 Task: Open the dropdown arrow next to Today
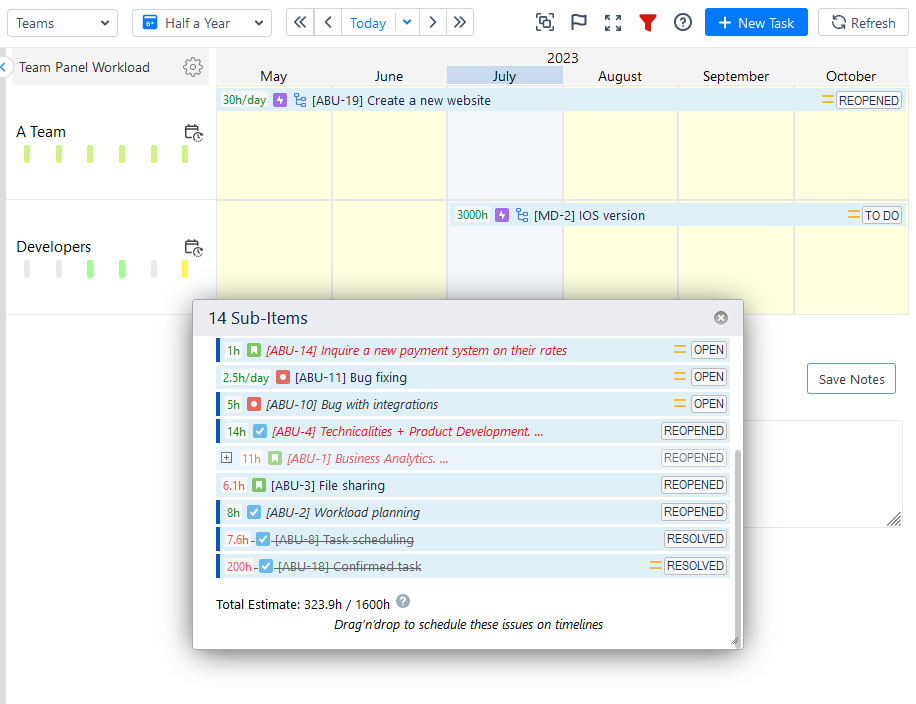406,21
